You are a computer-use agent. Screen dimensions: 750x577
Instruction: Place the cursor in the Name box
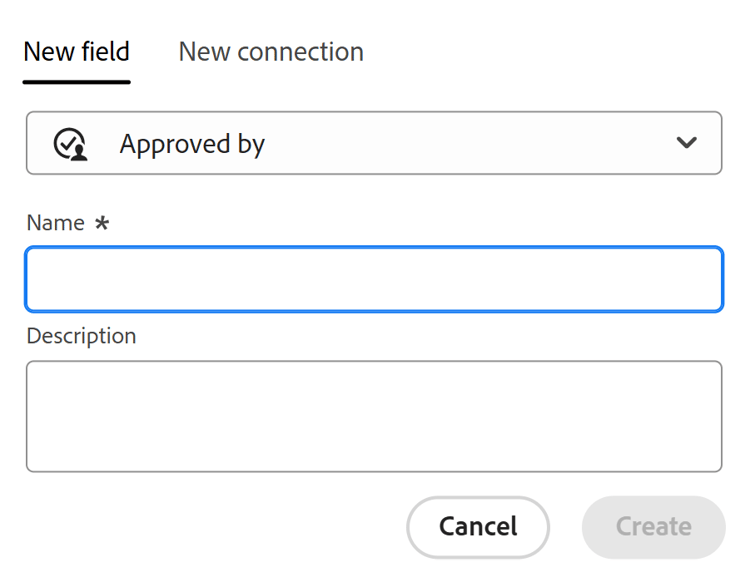(373, 279)
